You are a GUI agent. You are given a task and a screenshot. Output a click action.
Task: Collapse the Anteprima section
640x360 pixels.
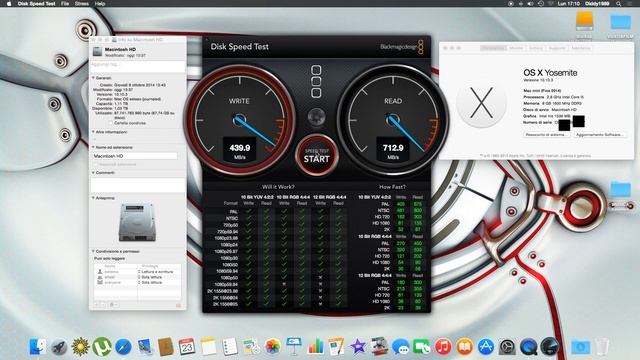[93, 198]
